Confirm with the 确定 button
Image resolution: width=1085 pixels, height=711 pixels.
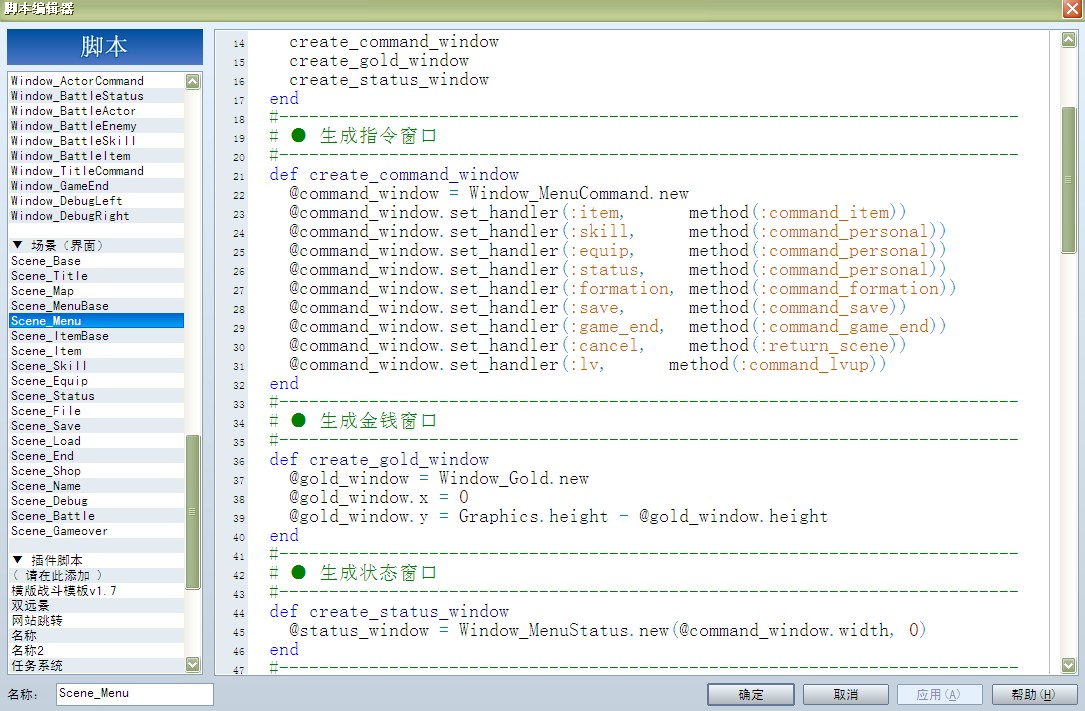tap(751, 694)
